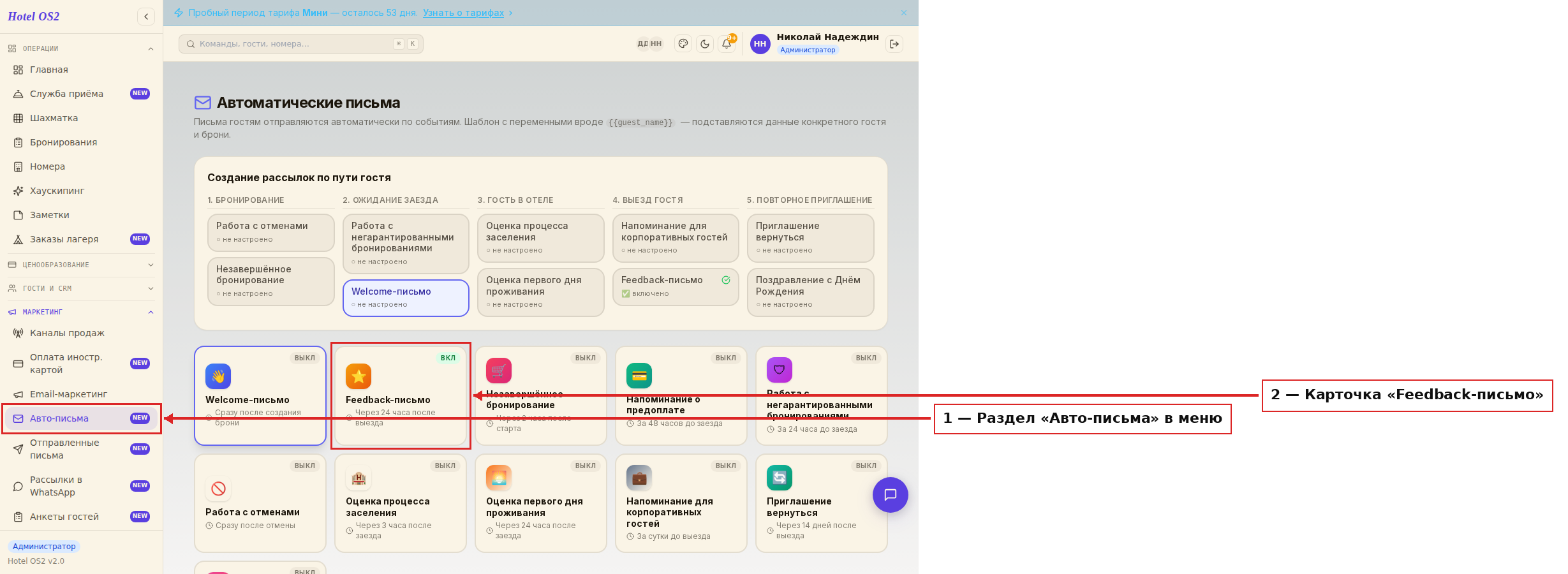This screenshot has height=574, width=1568.
Task: Open the color theme palette icon
Action: point(683,44)
